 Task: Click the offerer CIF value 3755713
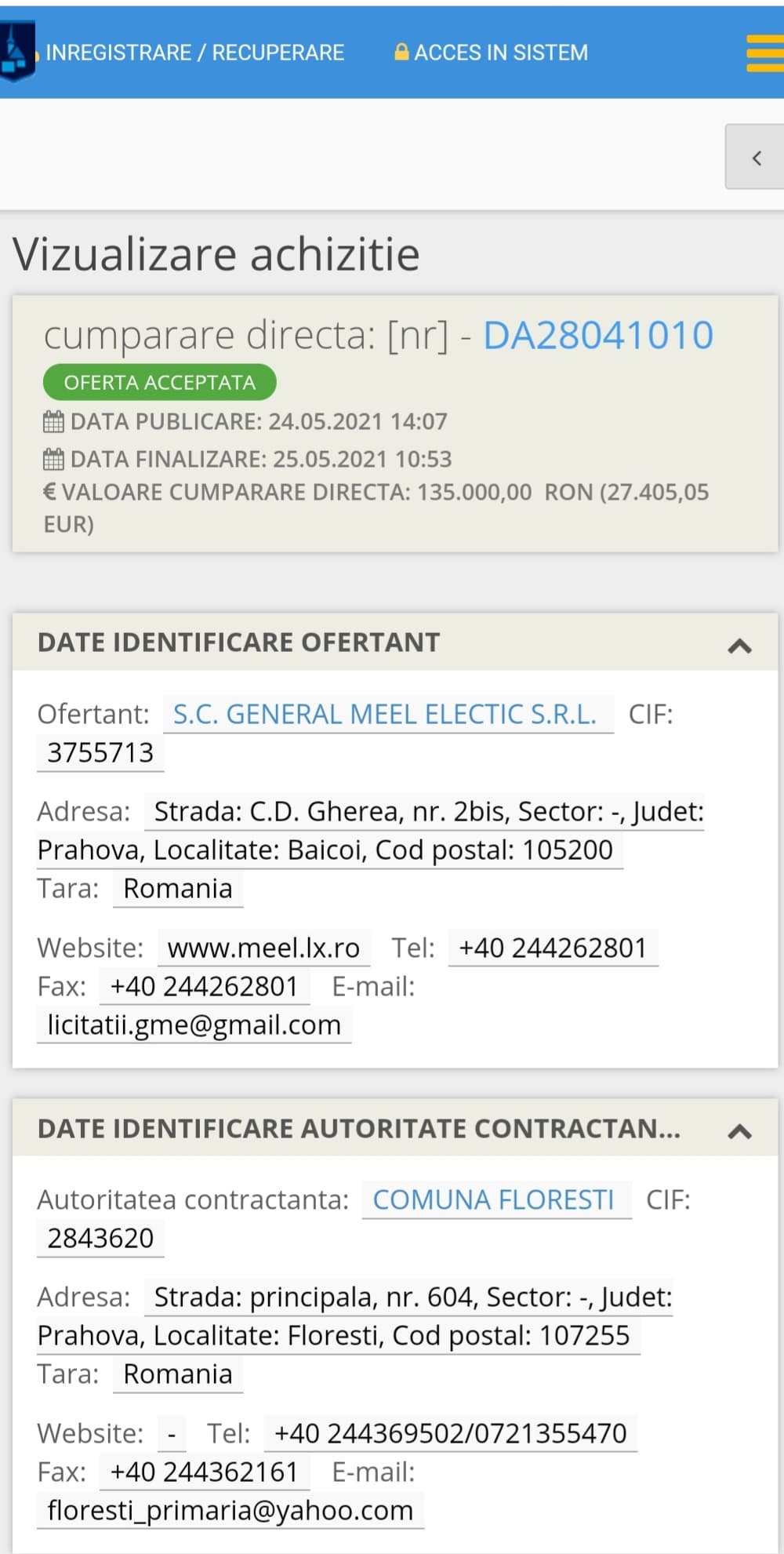[x=100, y=753]
